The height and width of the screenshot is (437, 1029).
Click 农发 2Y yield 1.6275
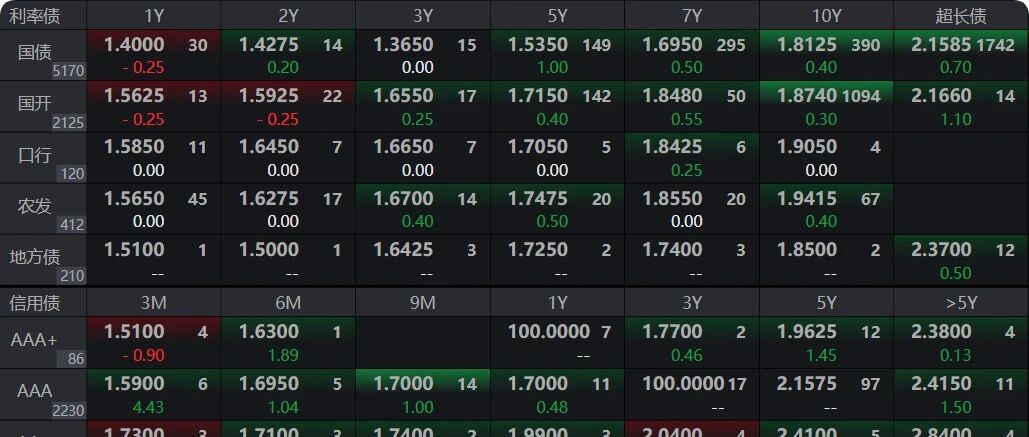point(269,198)
